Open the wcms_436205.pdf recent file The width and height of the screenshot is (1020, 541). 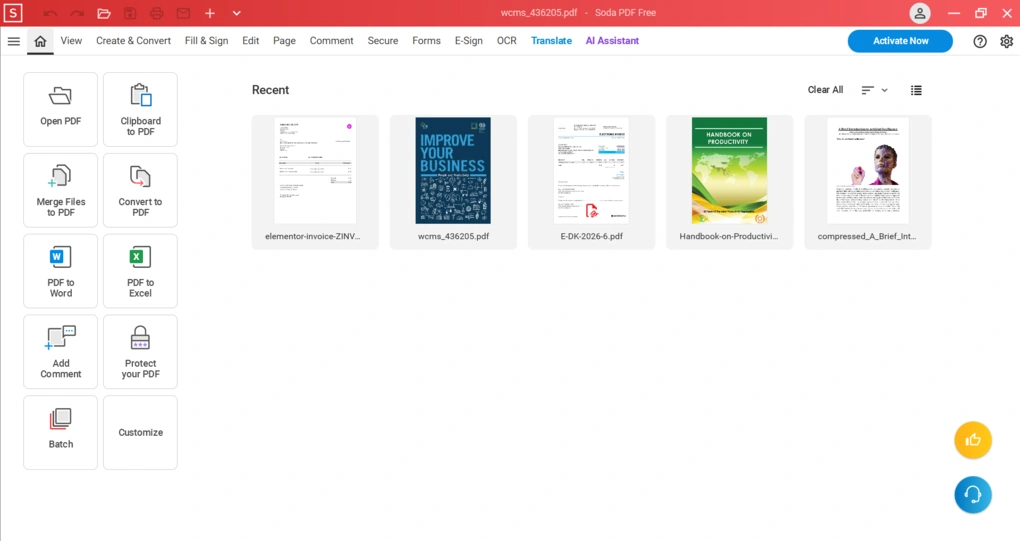pos(453,182)
